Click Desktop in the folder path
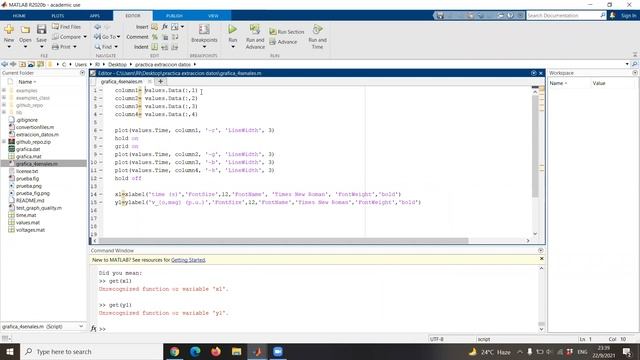Image resolution: width=640 pixels, height=360 pixels. click(118, 64)
